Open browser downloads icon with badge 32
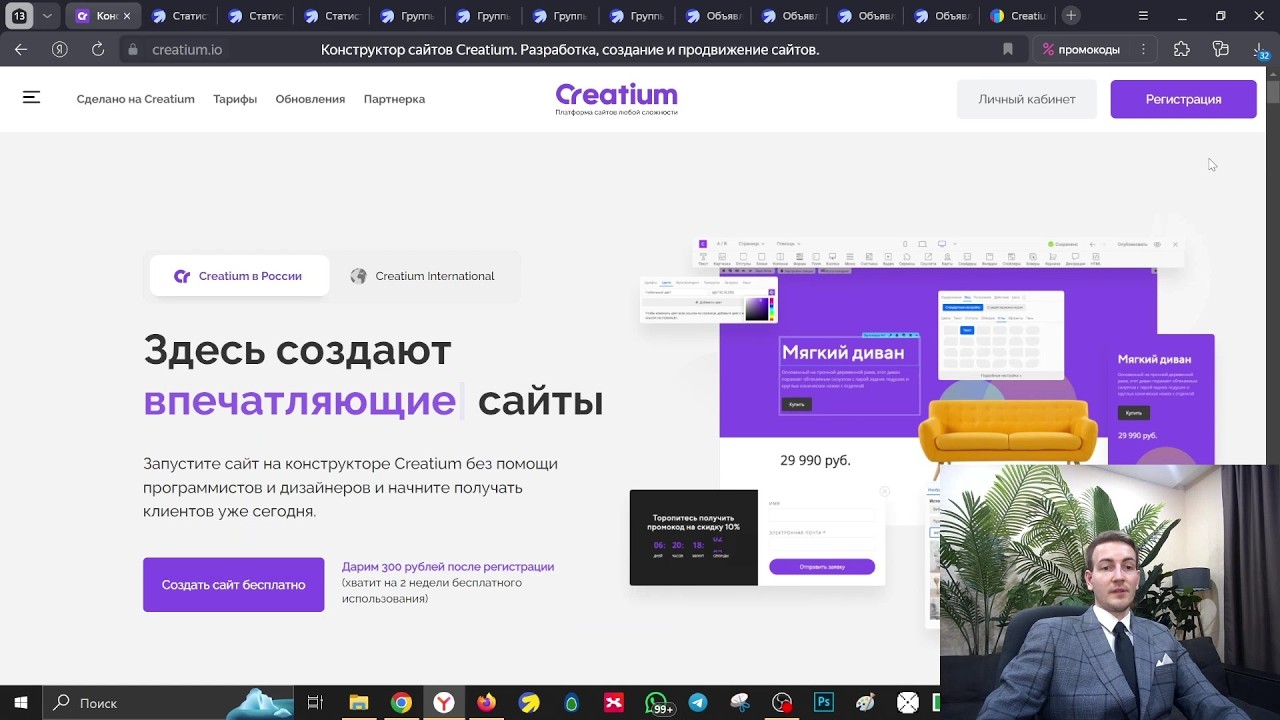Screen dimensions: 1280x720 click(1259, 49)
